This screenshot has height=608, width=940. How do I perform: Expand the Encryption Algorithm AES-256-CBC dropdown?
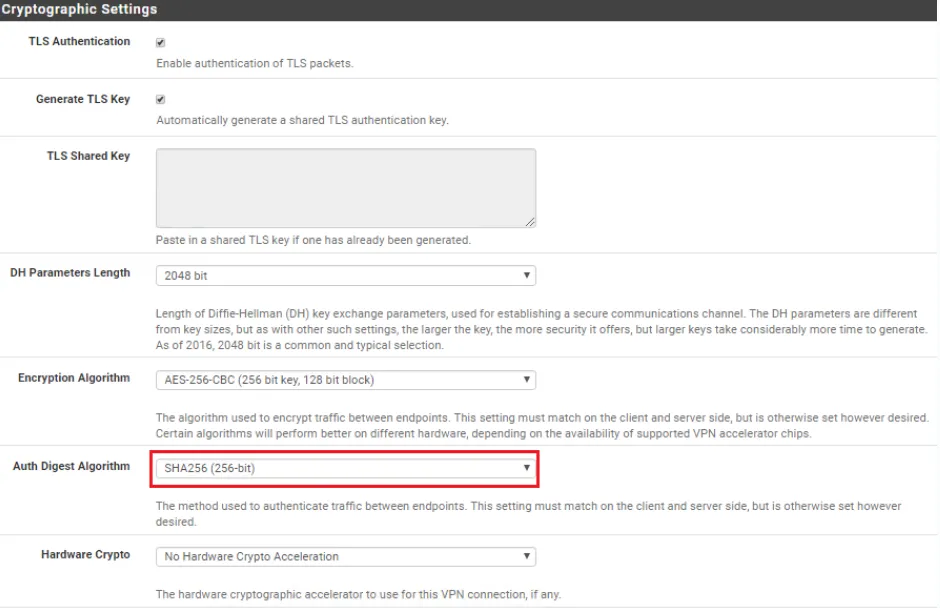coord(345,380)
